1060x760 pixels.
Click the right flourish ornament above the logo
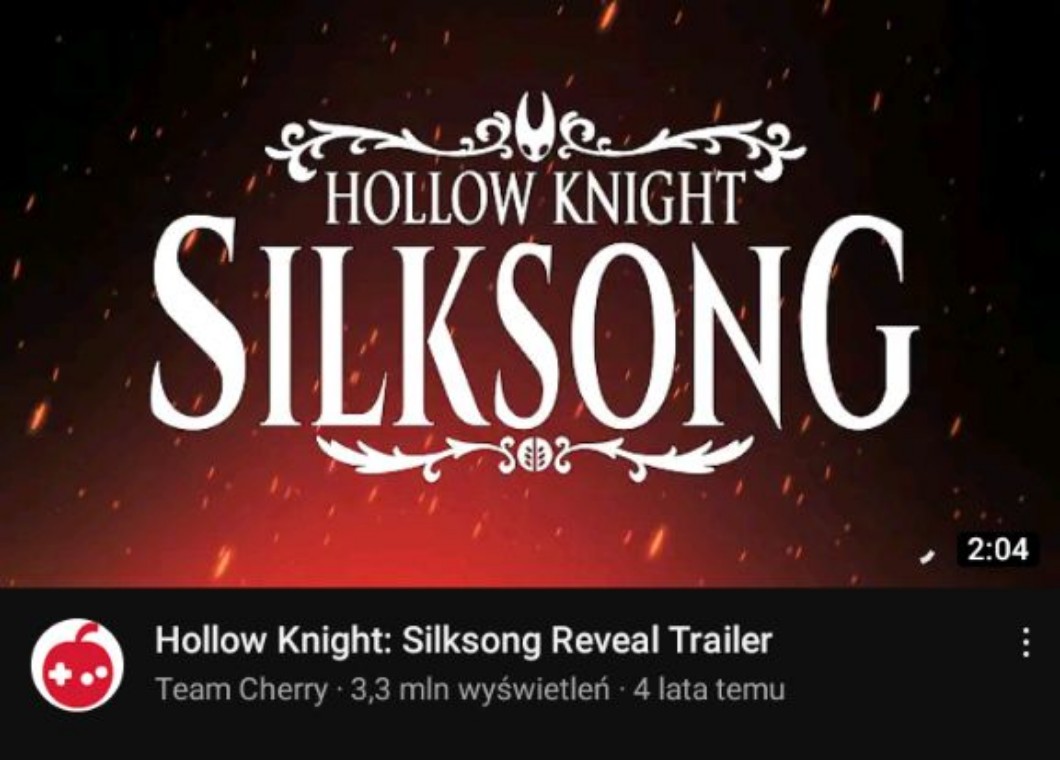681,144
